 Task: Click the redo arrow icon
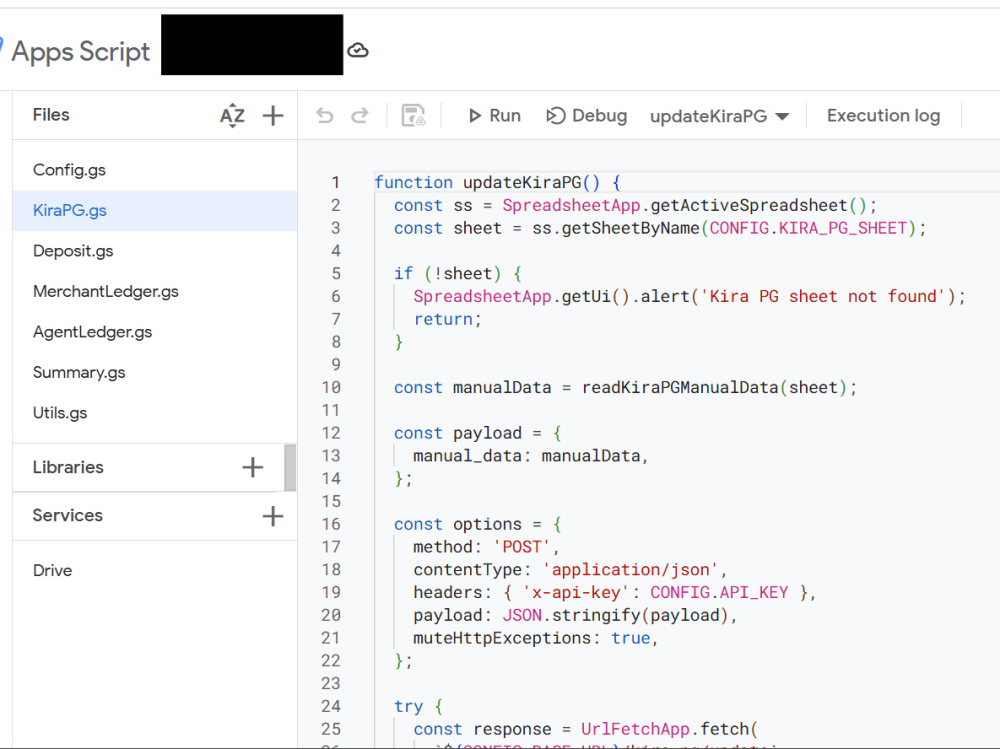tap(360, 115)
